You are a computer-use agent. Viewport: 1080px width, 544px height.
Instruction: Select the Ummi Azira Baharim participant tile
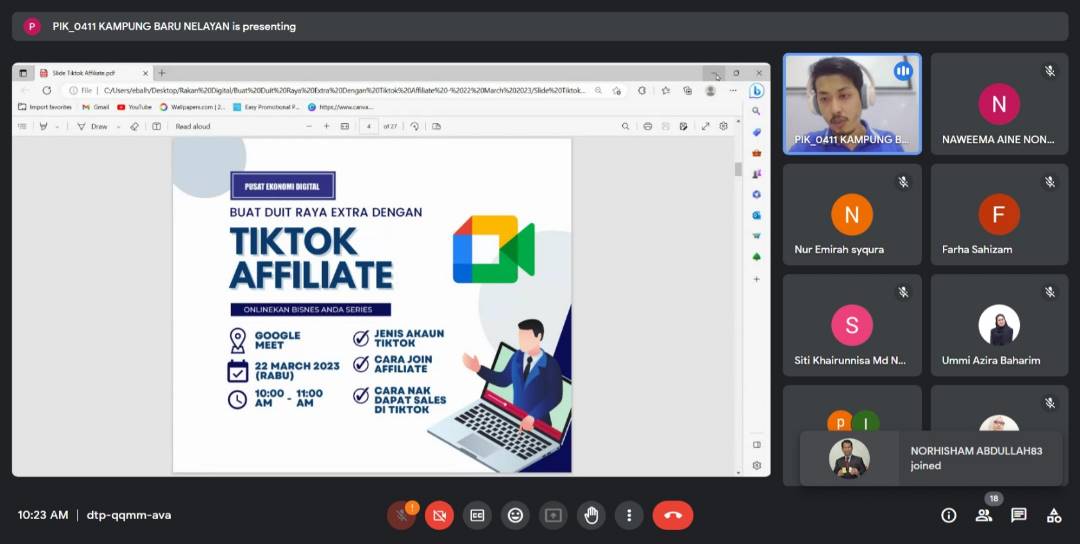click(x=999, y=325)
